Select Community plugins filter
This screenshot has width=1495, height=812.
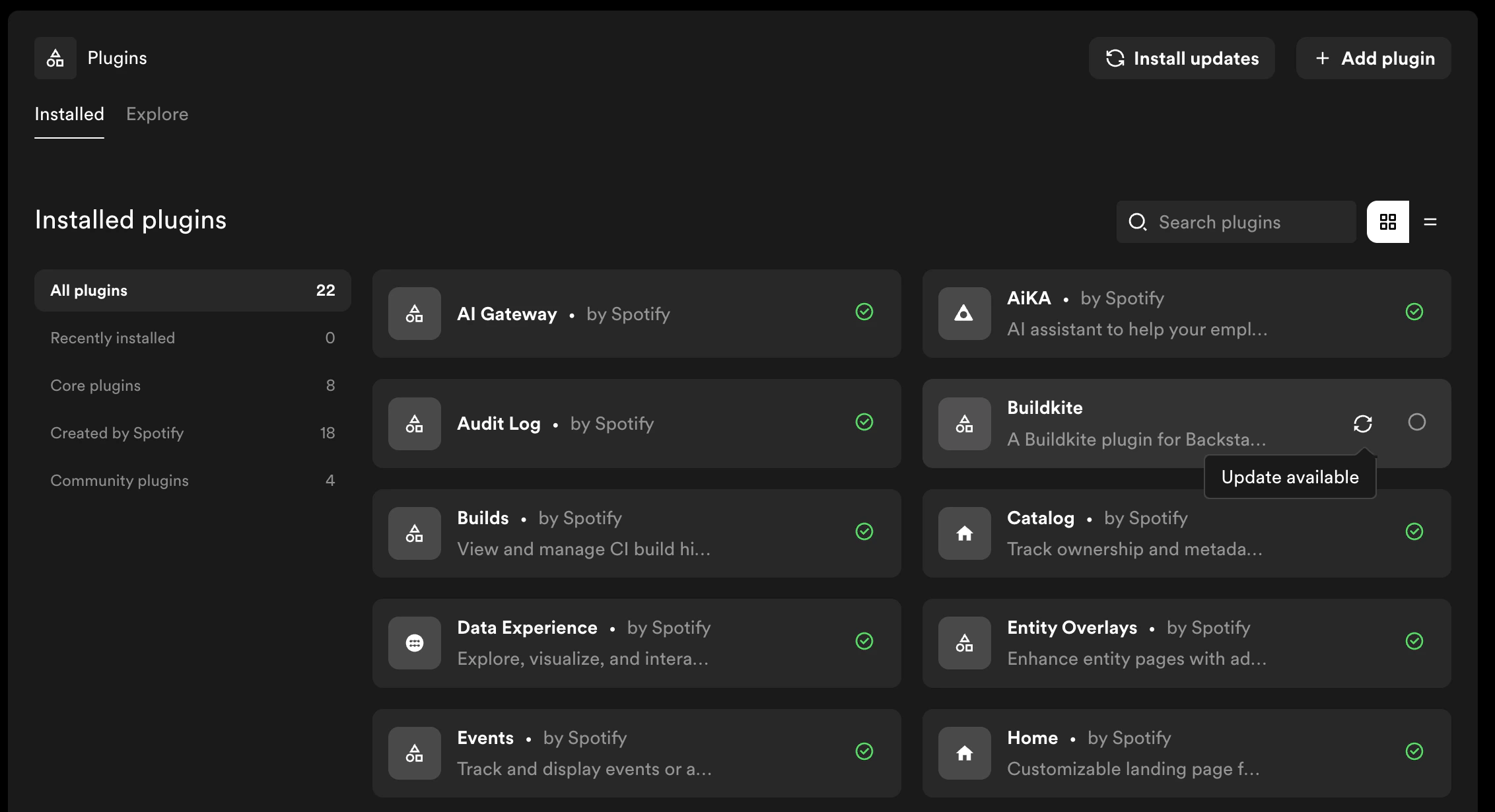click(x=193, y=481)
